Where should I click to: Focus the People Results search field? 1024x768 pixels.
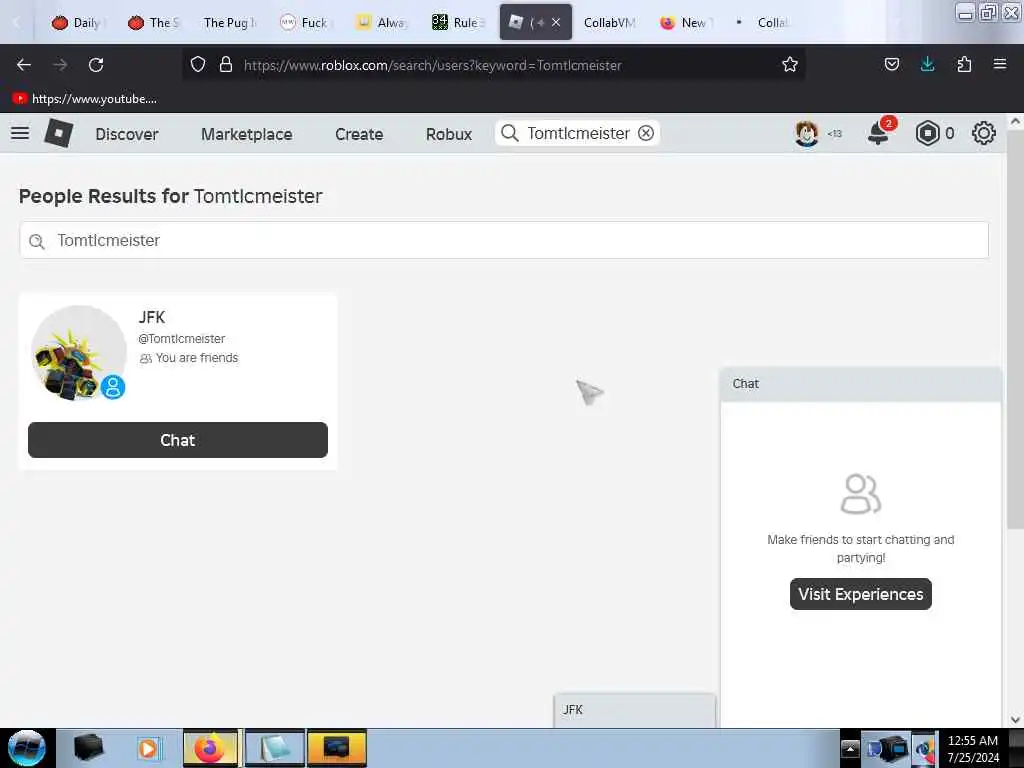tap(504, 240)
